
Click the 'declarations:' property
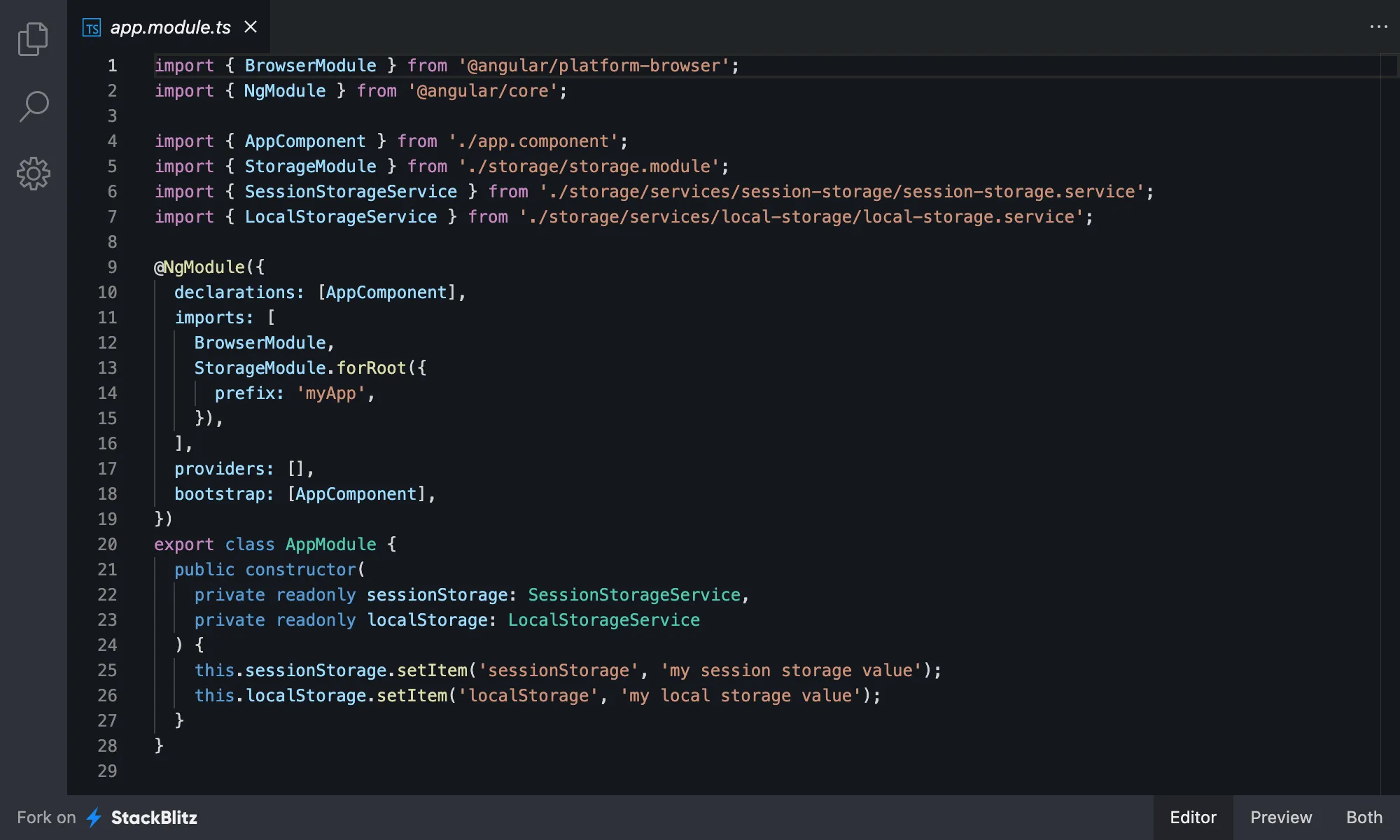239,293
